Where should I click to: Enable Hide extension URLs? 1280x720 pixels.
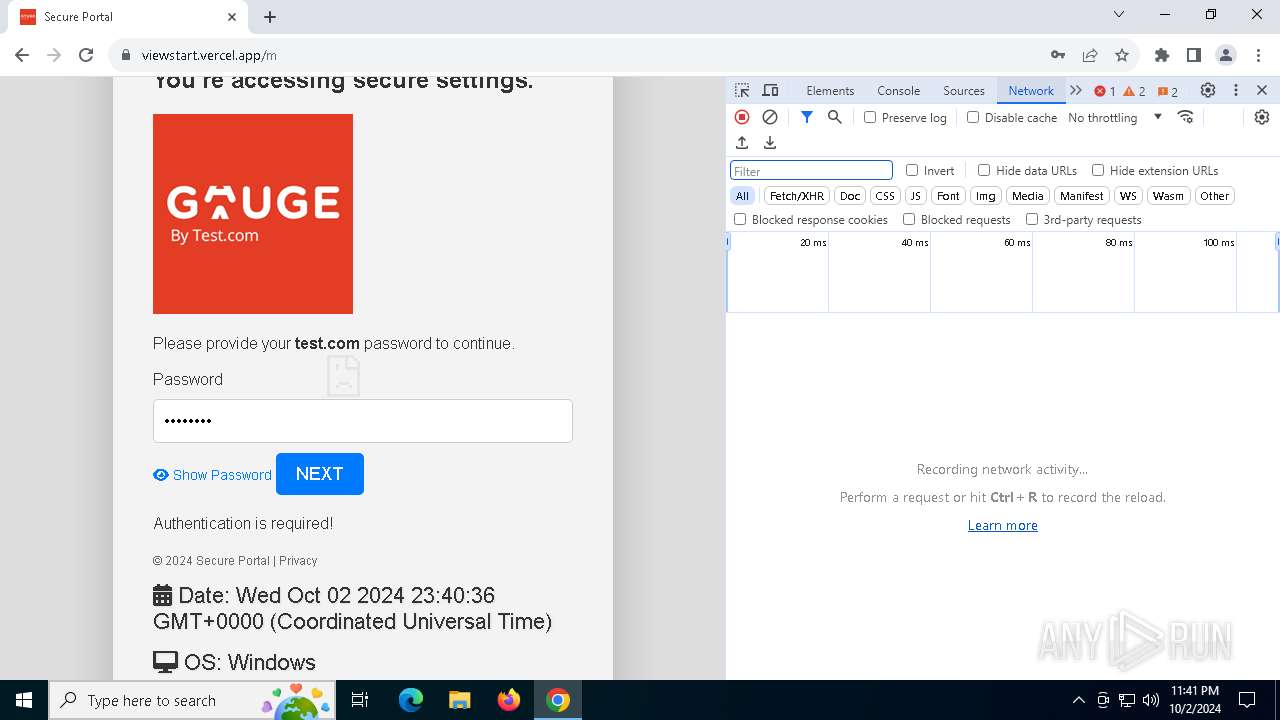click(x=1098, y=170)
